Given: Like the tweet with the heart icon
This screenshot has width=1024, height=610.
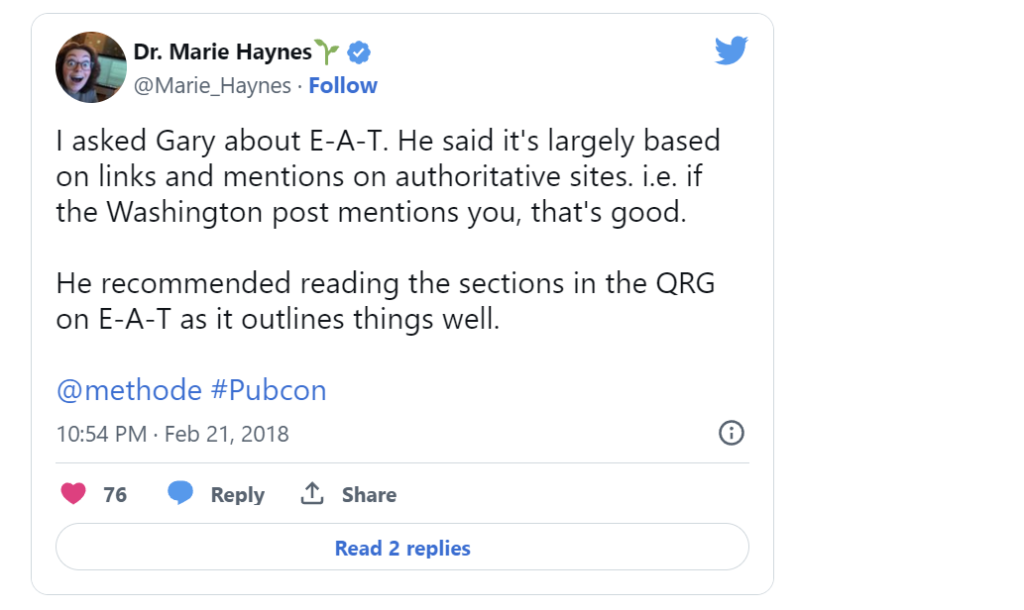Looking at the screenshot, I should pos(73,494).
